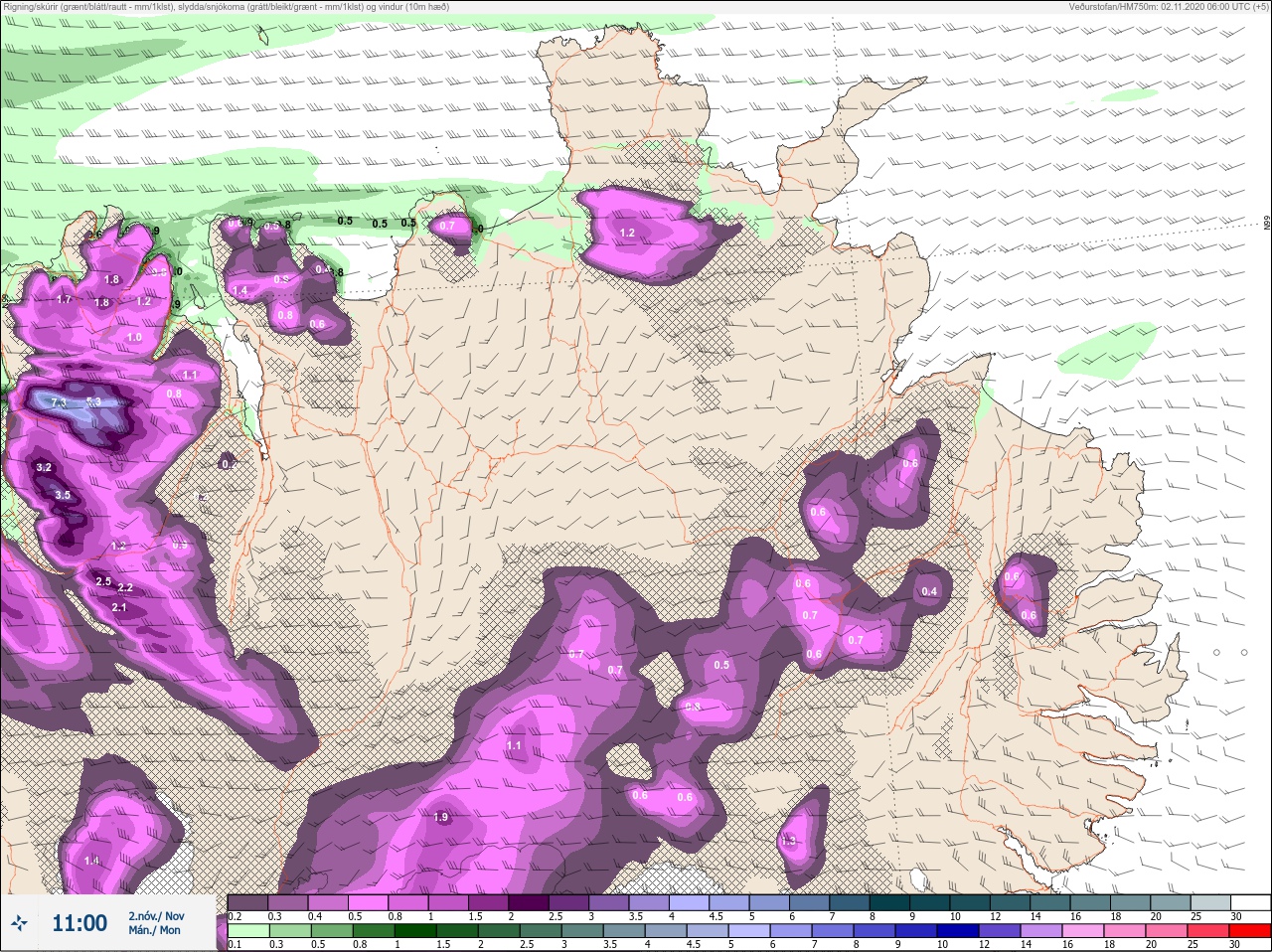Click the 'Mán./ Mon' weekday label
This screenshot has height=952, width=1272.
pos(154,930)
